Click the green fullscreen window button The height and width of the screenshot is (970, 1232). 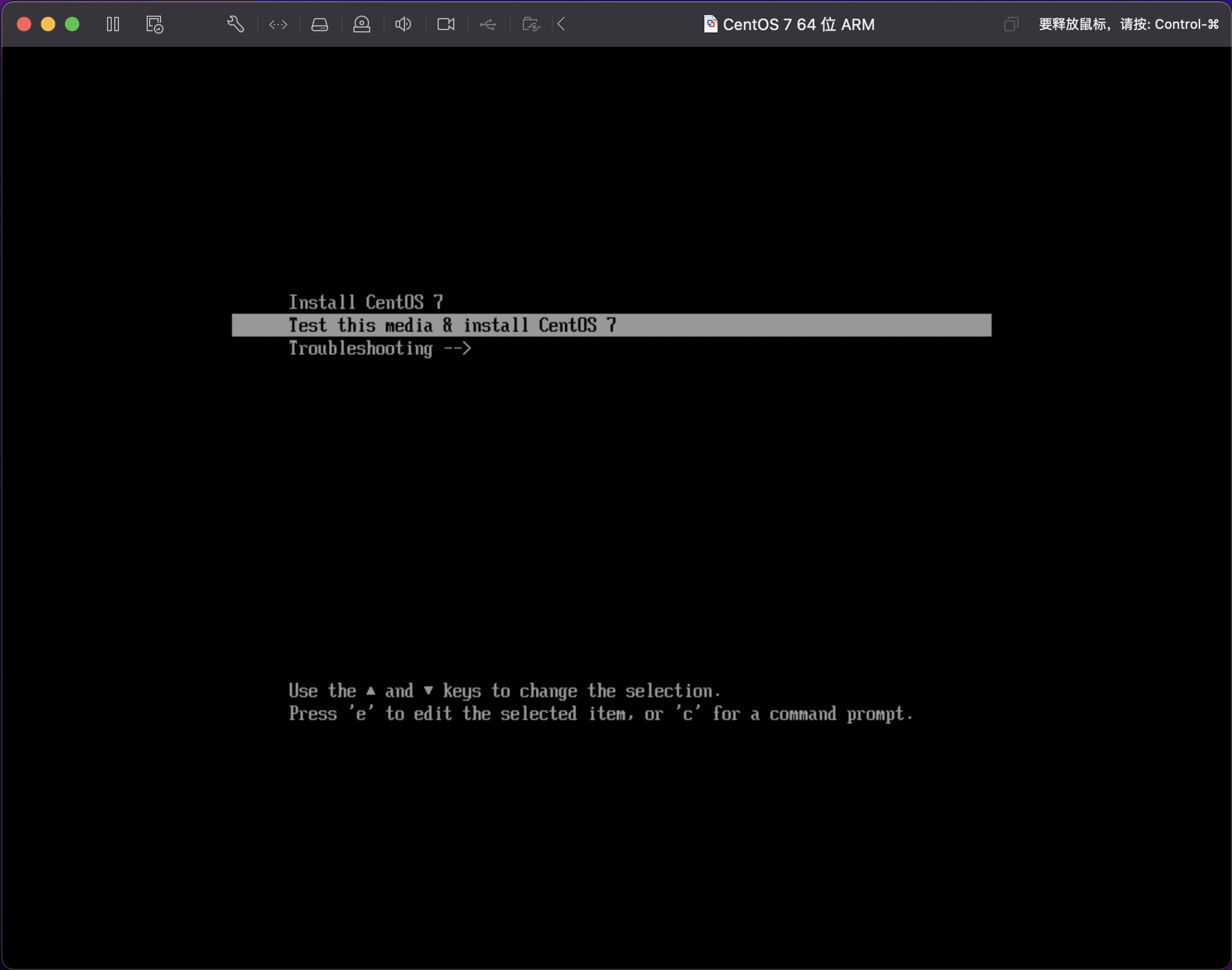[72, 24]
